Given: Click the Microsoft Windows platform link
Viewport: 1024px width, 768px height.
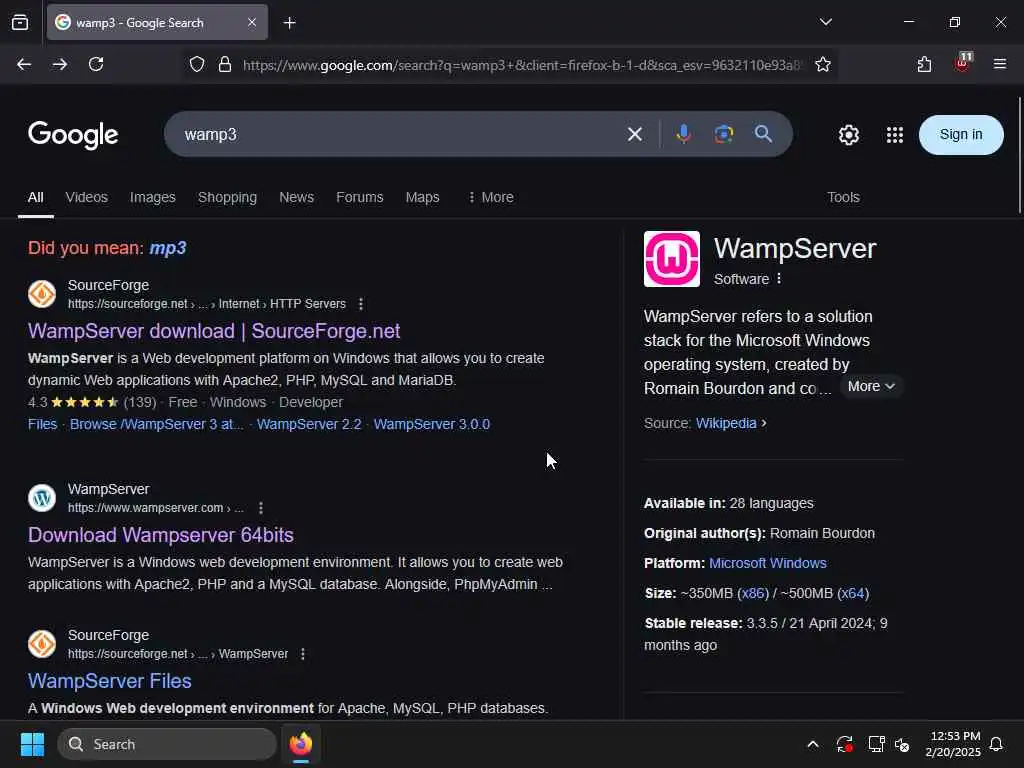Looking at the screenshot, I should point(767,563).
